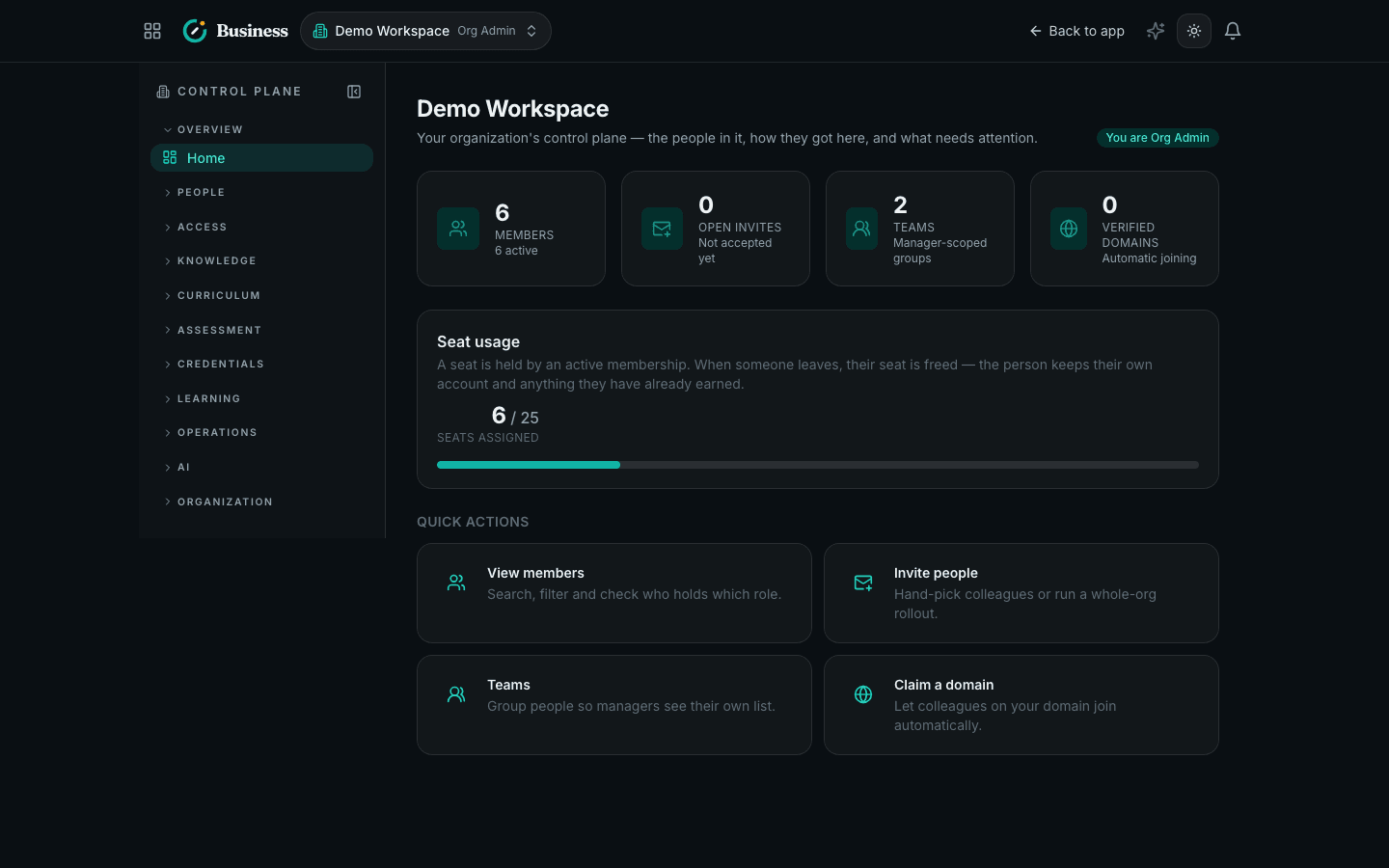This screenshot has height=868, width=1389.
Task: Open the apps grid icon
Action: pyautogui.click(x=152, y=31)
